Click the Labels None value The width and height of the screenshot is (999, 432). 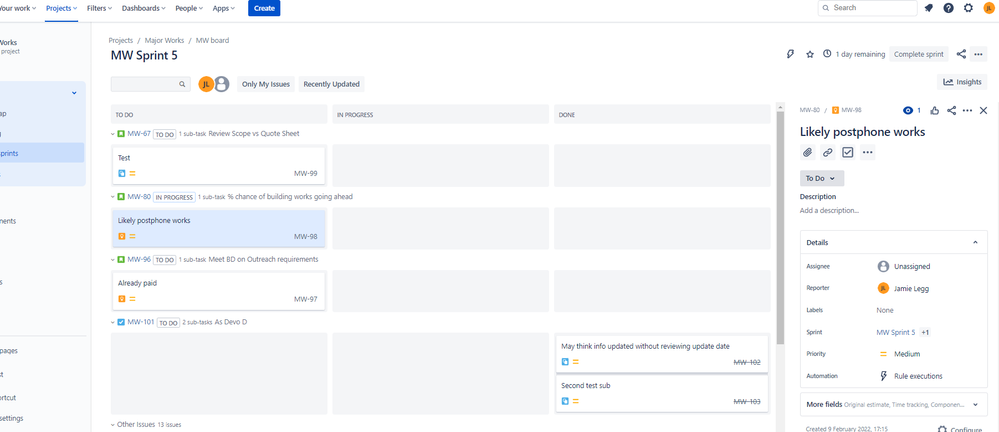tap(885, 310)
